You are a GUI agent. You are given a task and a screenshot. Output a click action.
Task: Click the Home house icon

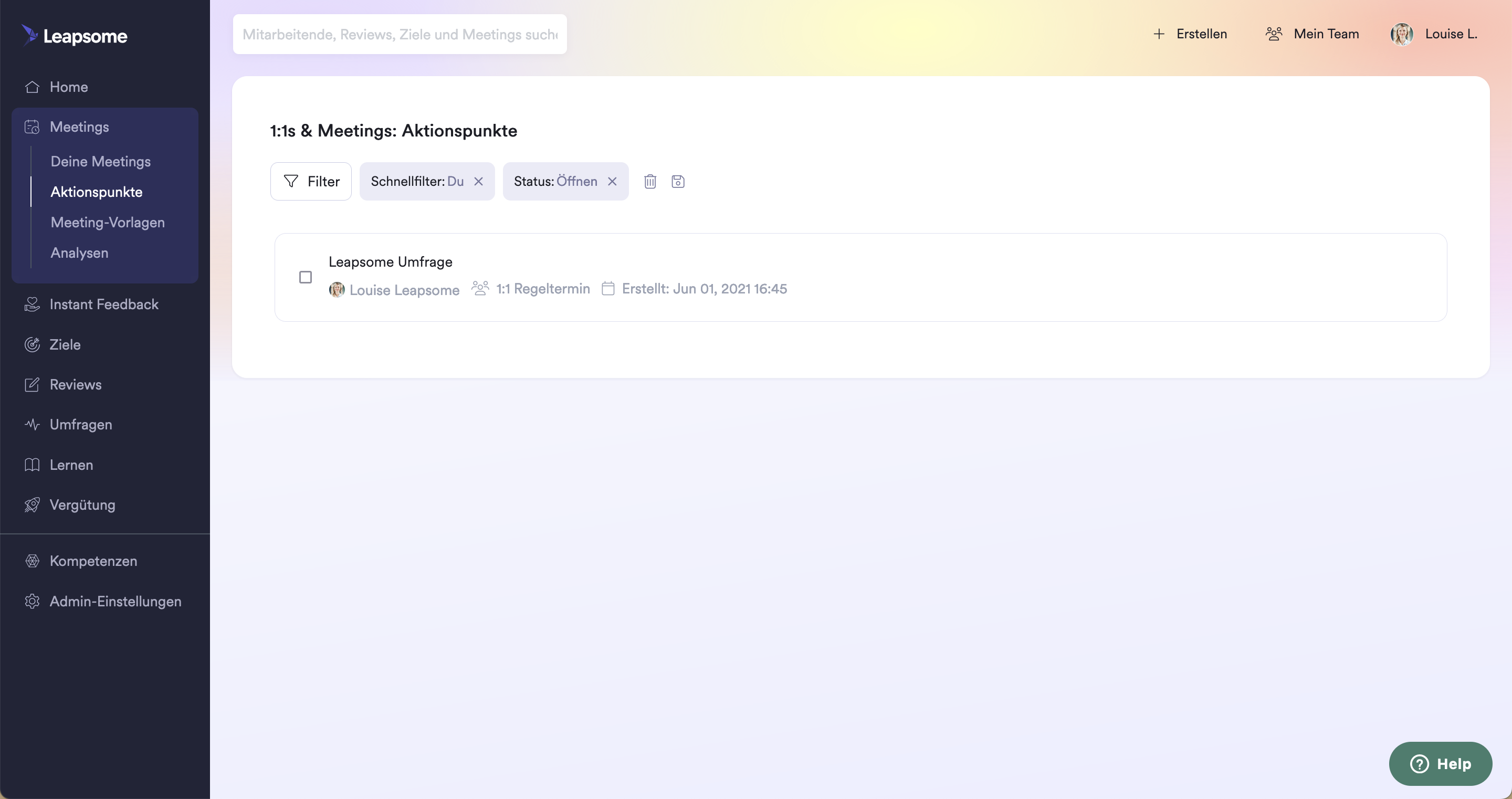[32, 87]
